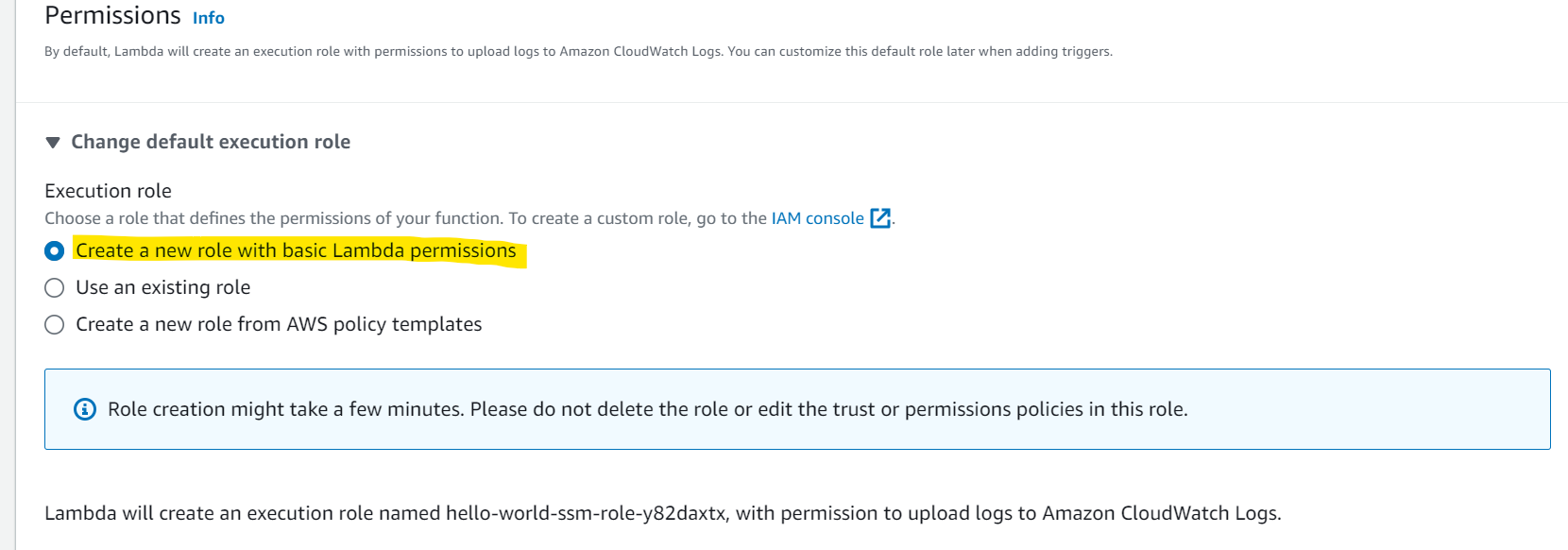Screen dimensions: 1568x550
Task: Click the Permissions section heading
Action: (x=112, y=16)
